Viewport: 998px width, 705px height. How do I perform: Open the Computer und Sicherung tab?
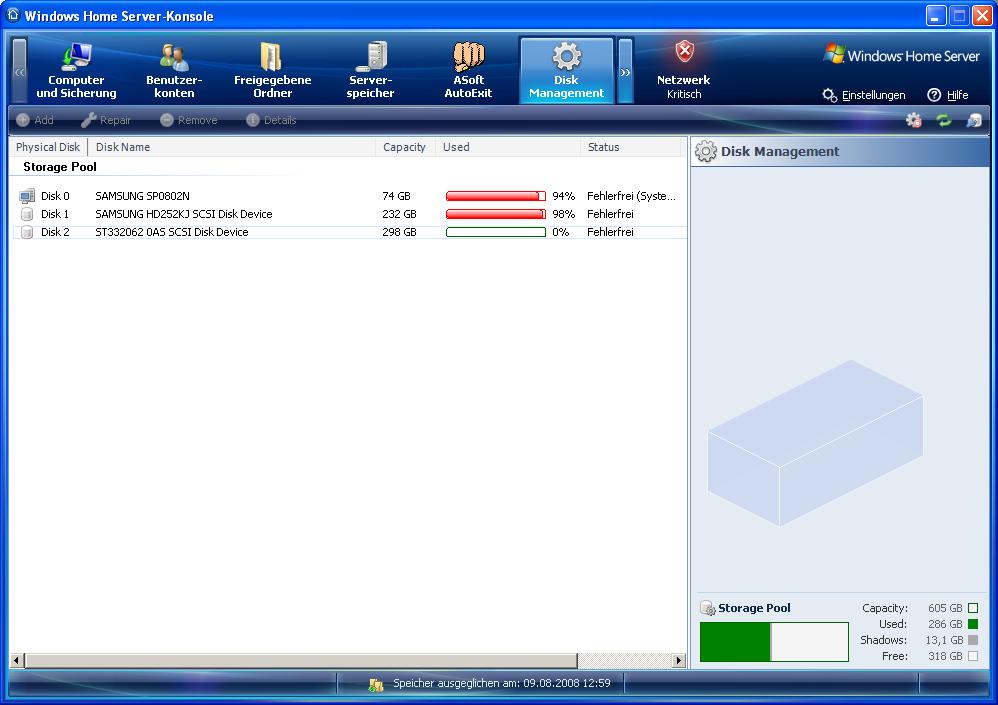76,71
